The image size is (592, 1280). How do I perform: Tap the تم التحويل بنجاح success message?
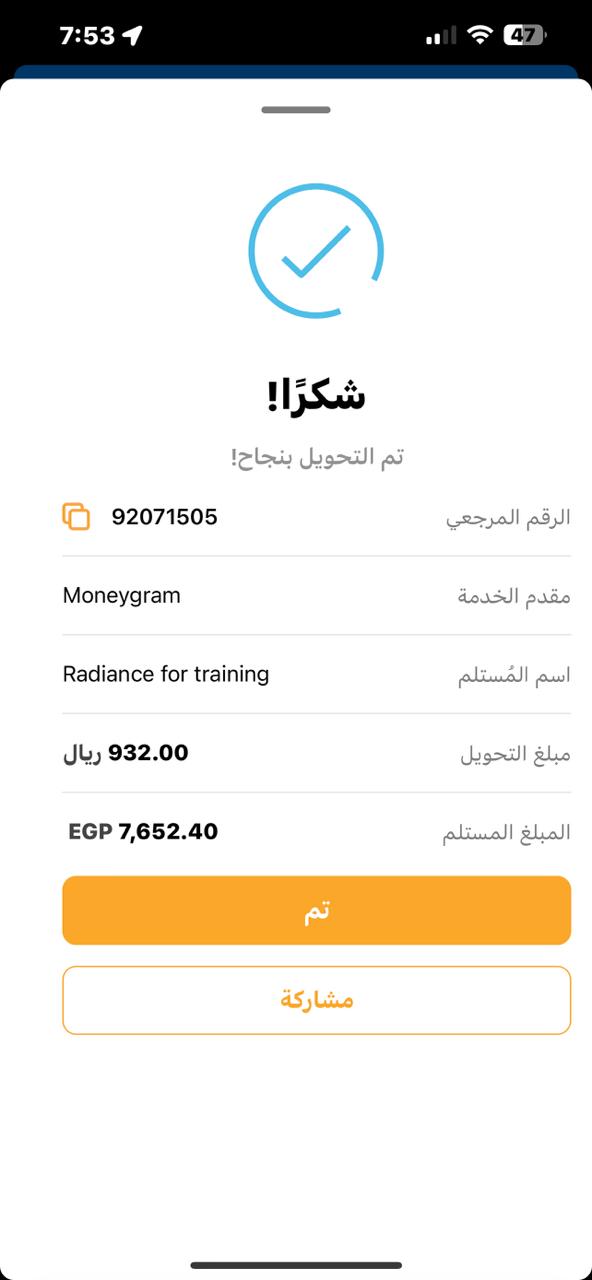(x=316, y=457)
